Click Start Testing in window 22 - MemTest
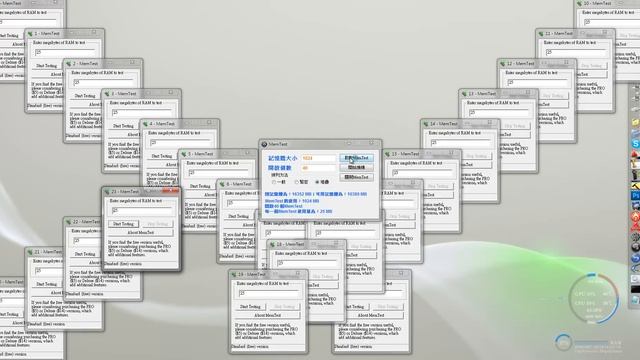The width and height of the screenshot is (640, 360). pos(85,254)
